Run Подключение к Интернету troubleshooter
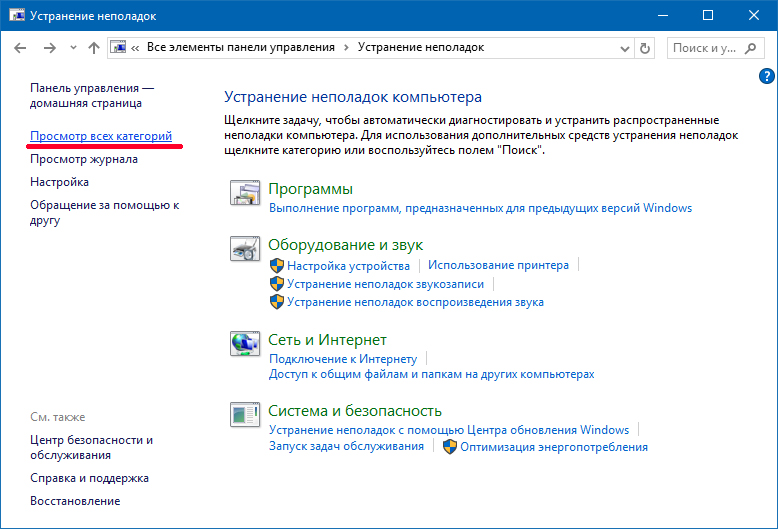Viewport: 778px width, 529px height. 343,359
